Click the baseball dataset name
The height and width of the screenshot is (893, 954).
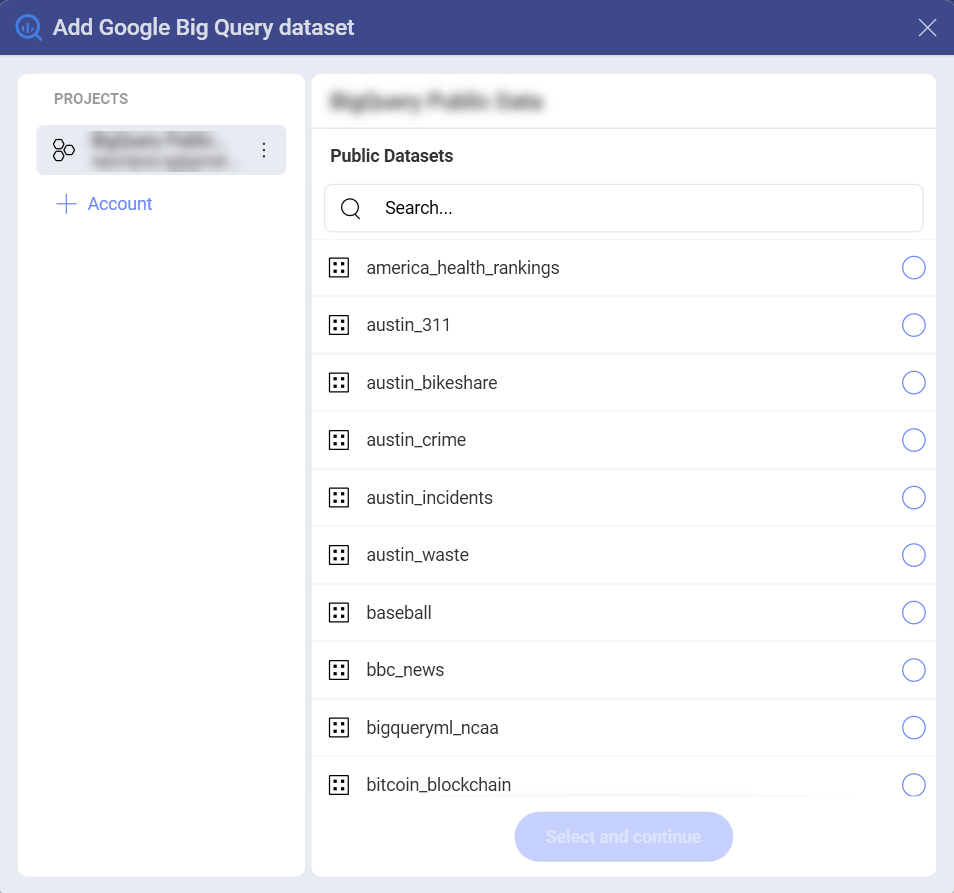(399, 613)
